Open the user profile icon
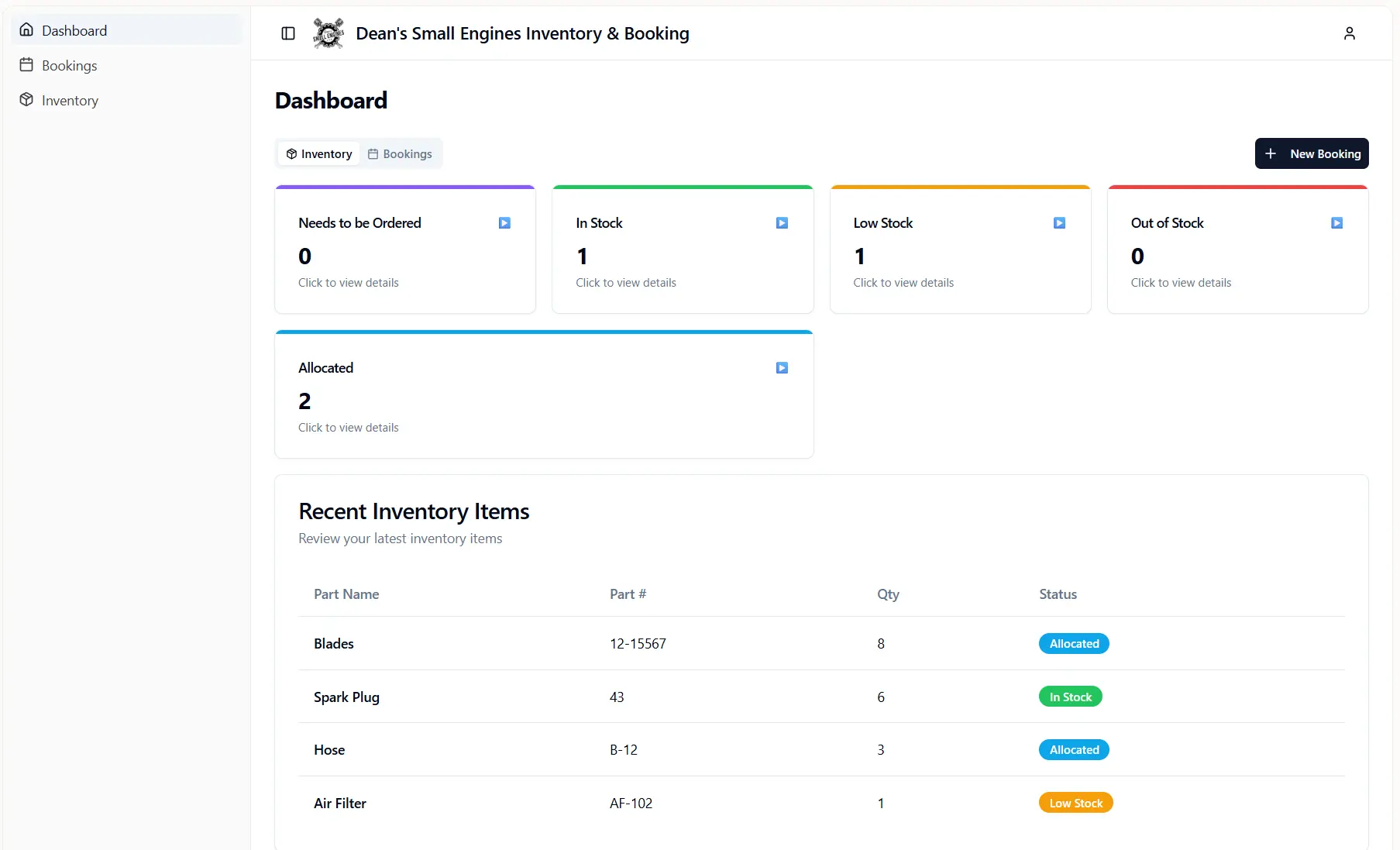Image resolution: width=1400 pixels, height=850 pixels. pyautogui.click(x=1349, y=33)
